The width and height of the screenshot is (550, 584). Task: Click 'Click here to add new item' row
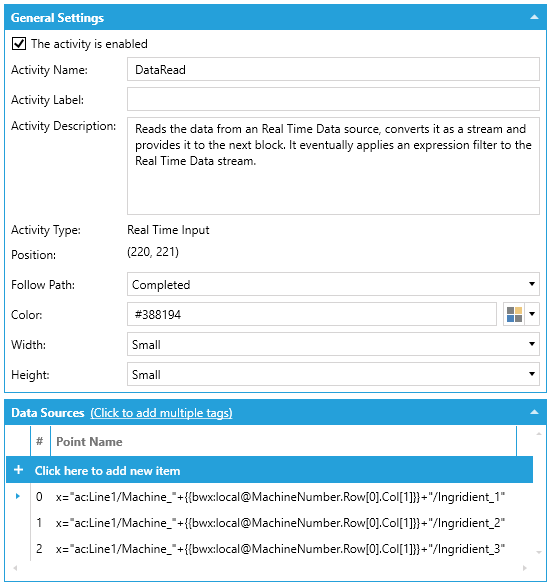[269, 470]
